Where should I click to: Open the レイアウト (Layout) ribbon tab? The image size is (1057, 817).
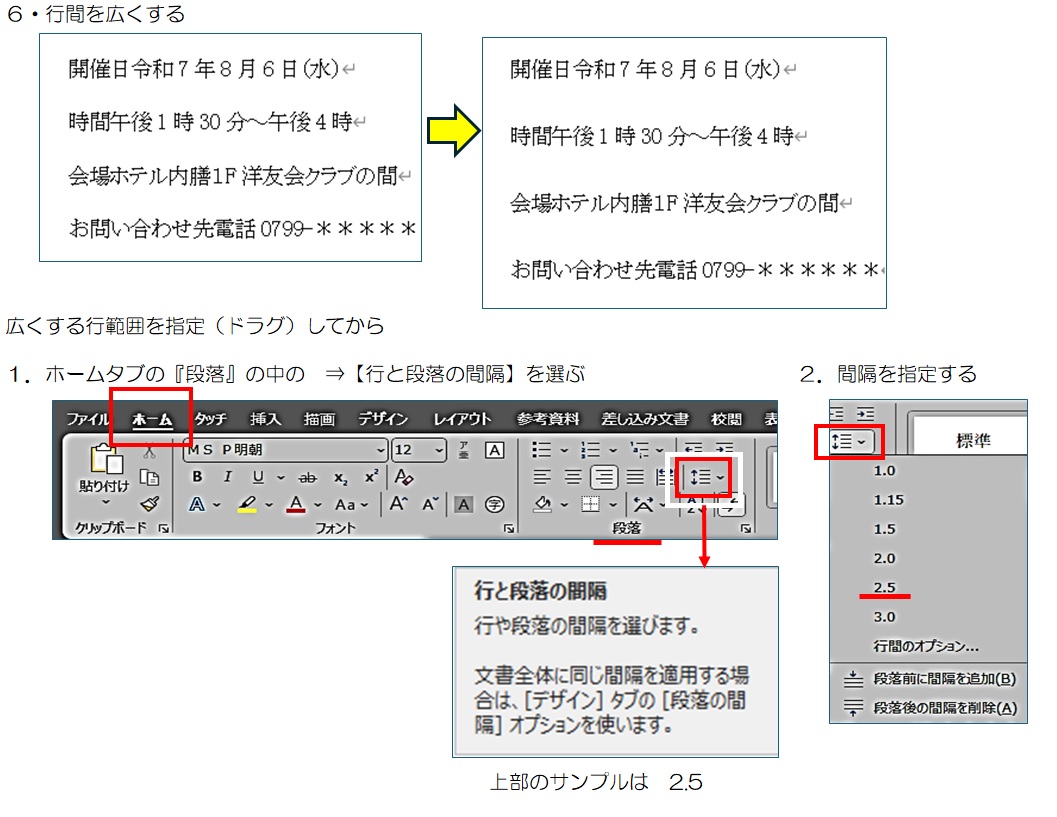(x=463, y=419)
